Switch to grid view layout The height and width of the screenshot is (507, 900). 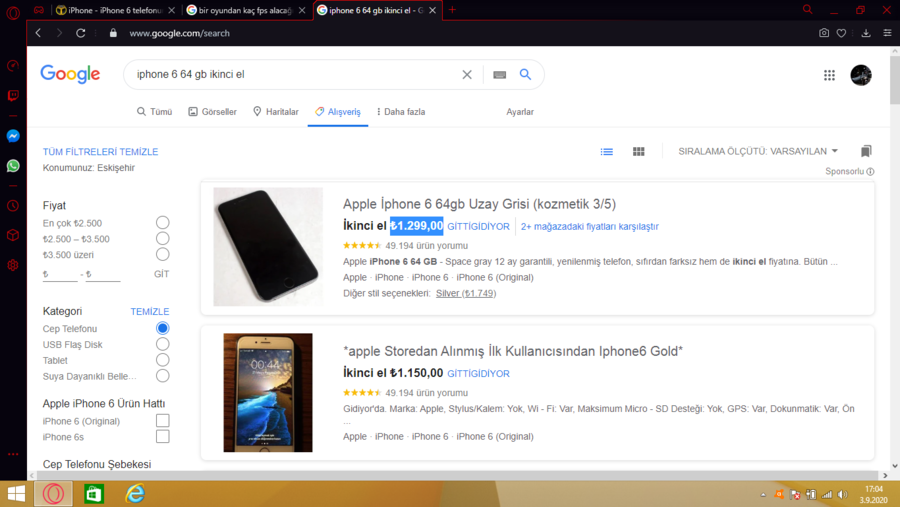click(639, 152)
